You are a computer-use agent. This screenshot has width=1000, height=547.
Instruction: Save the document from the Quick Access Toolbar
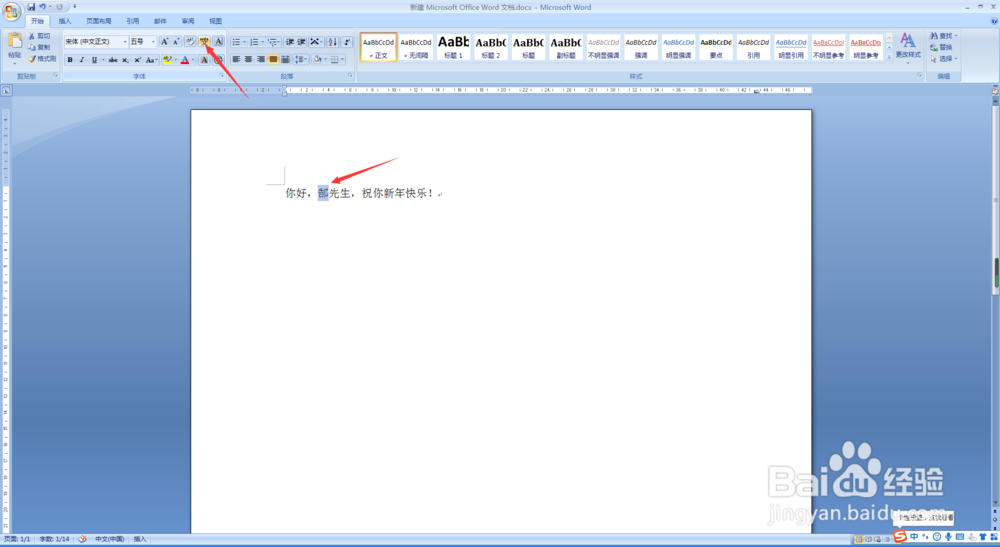31,7
